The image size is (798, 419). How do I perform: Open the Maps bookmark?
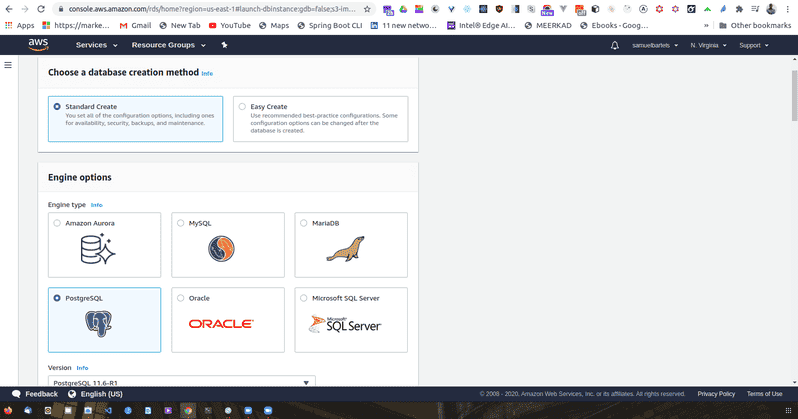[273, 25]
